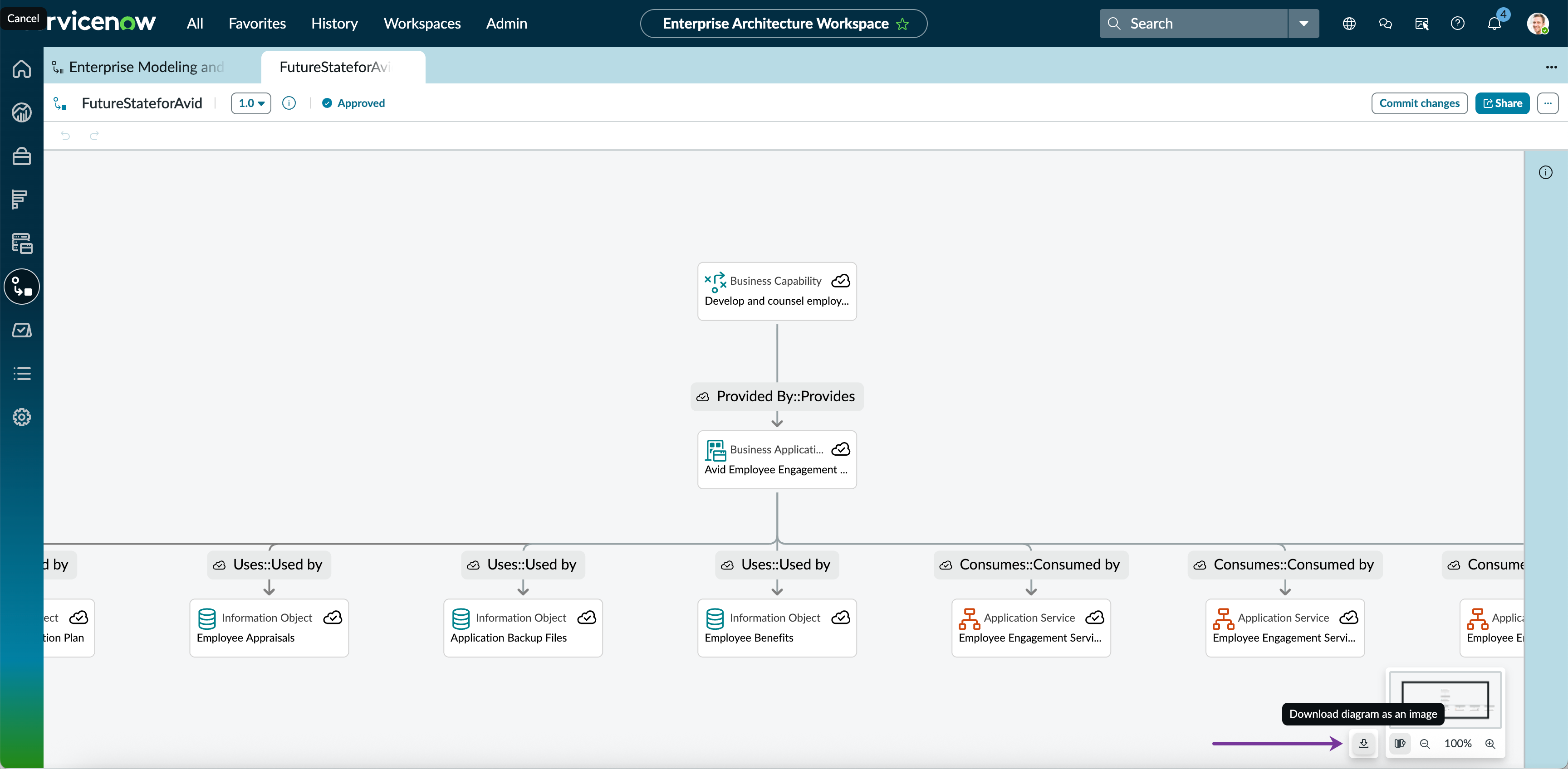
Task: Favorite the workspace with the star icon
Action: pyautogui.click(x=903, y=24)
